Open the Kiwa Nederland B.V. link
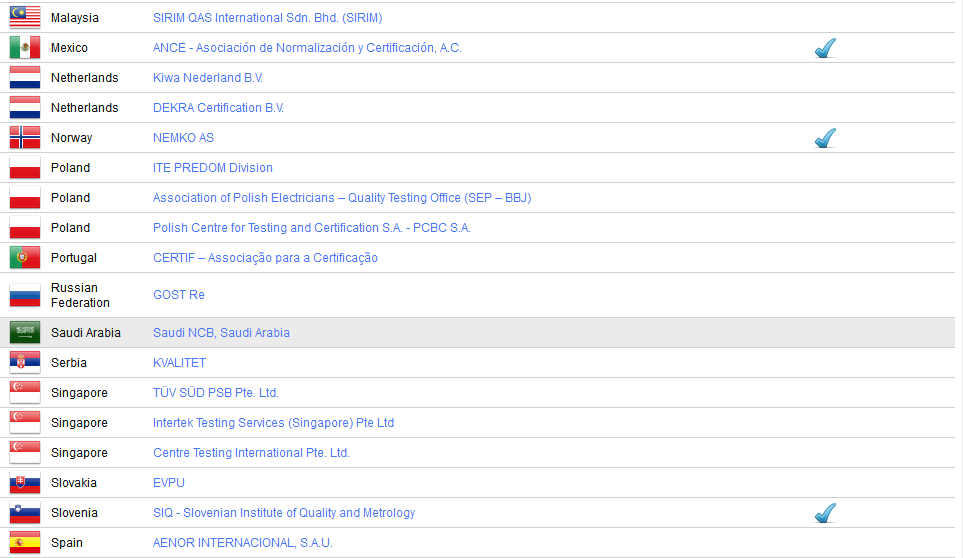Image resolution: width=963 pixels, height=558 pixels. point(208,78)
